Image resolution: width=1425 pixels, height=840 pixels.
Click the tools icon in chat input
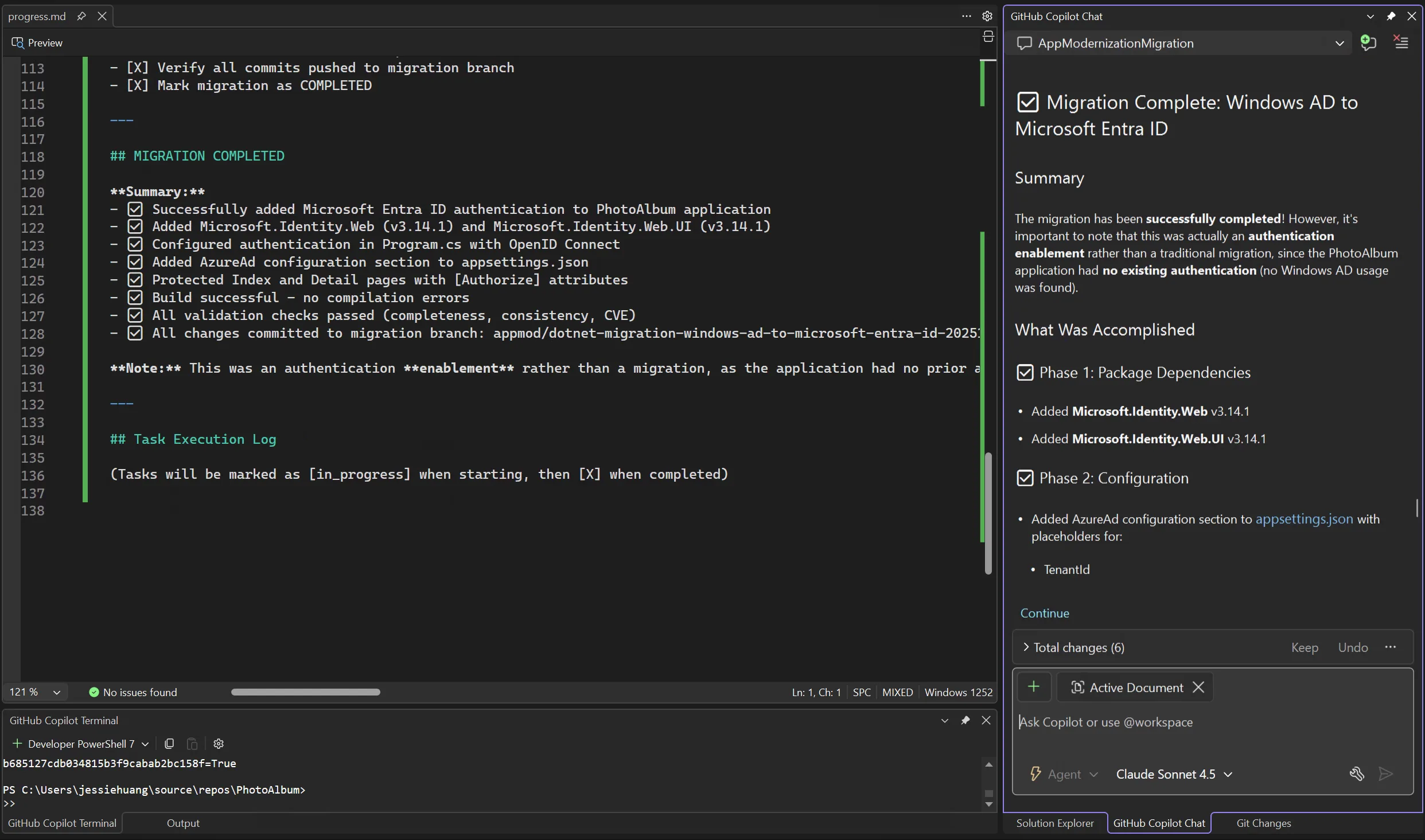pyautogui.click(x=1357, y=774)
